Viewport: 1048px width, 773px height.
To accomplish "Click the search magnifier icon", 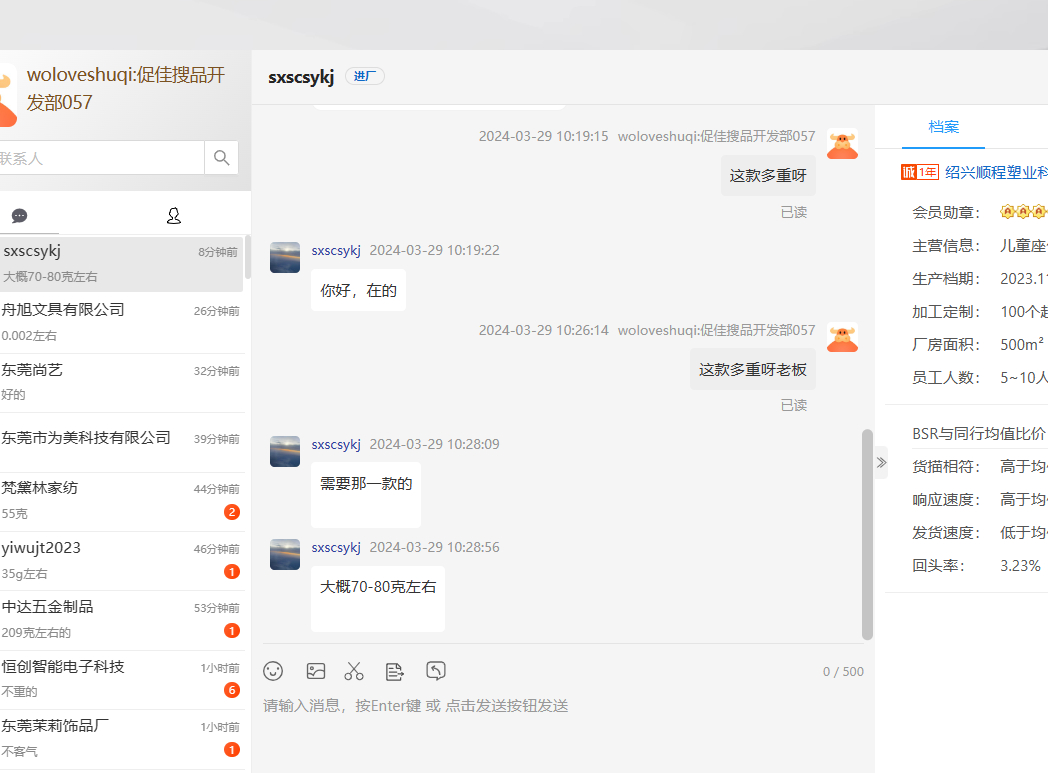I will (x=221, y=158).
